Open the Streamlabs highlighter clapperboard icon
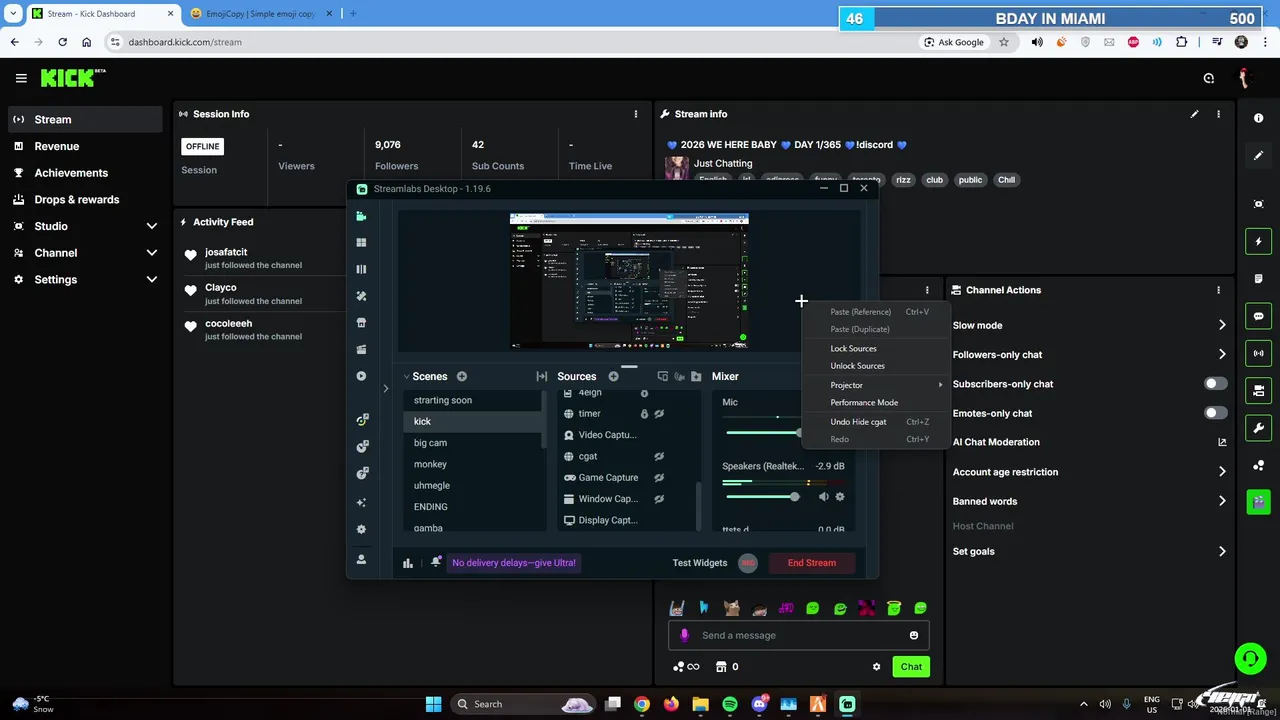Image resolution: width=1280 pixels, height=720 pixels. coord(361,349)
